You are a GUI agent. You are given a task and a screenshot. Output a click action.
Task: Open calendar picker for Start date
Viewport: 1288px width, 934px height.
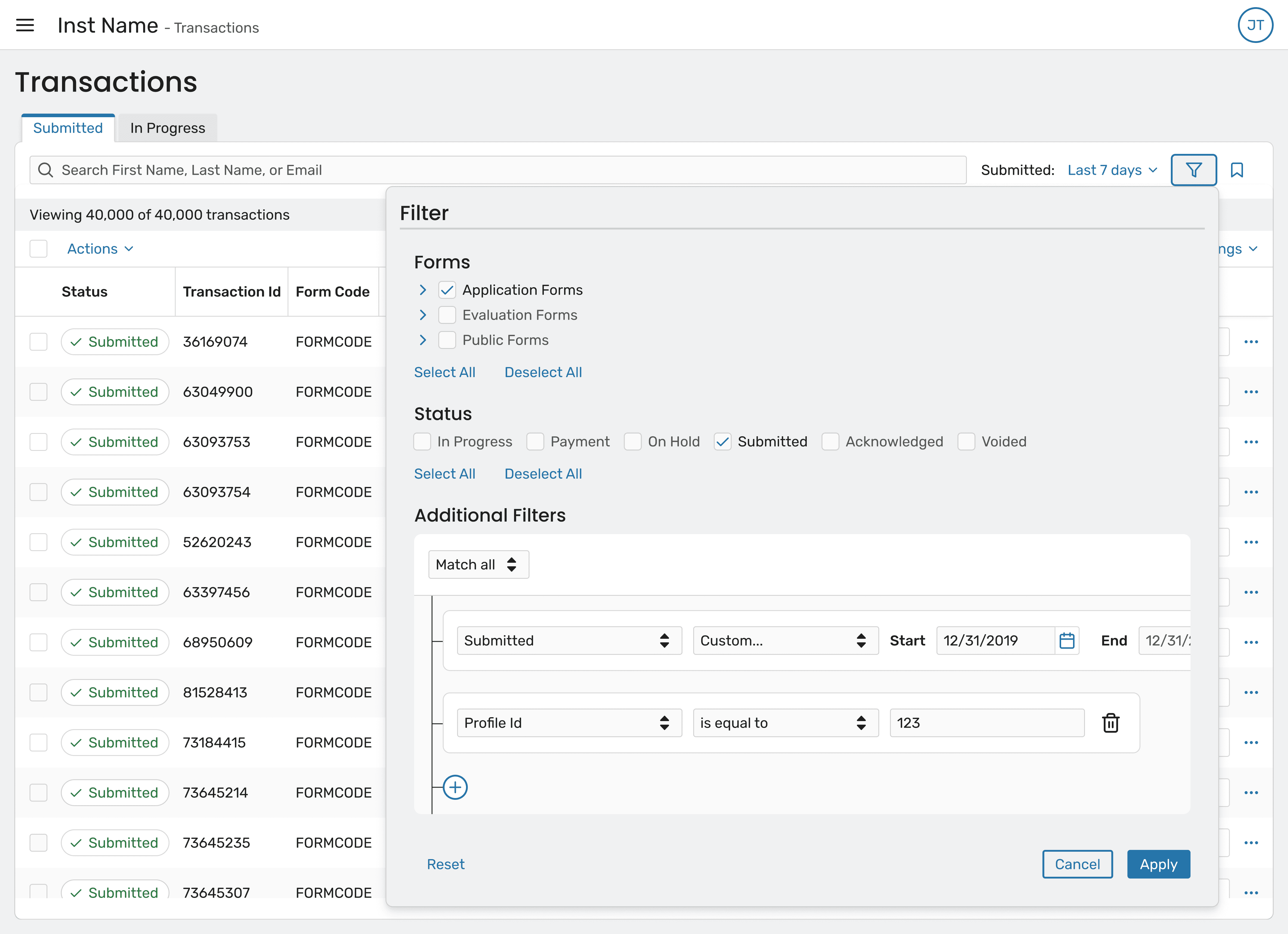coord(1066,641)
